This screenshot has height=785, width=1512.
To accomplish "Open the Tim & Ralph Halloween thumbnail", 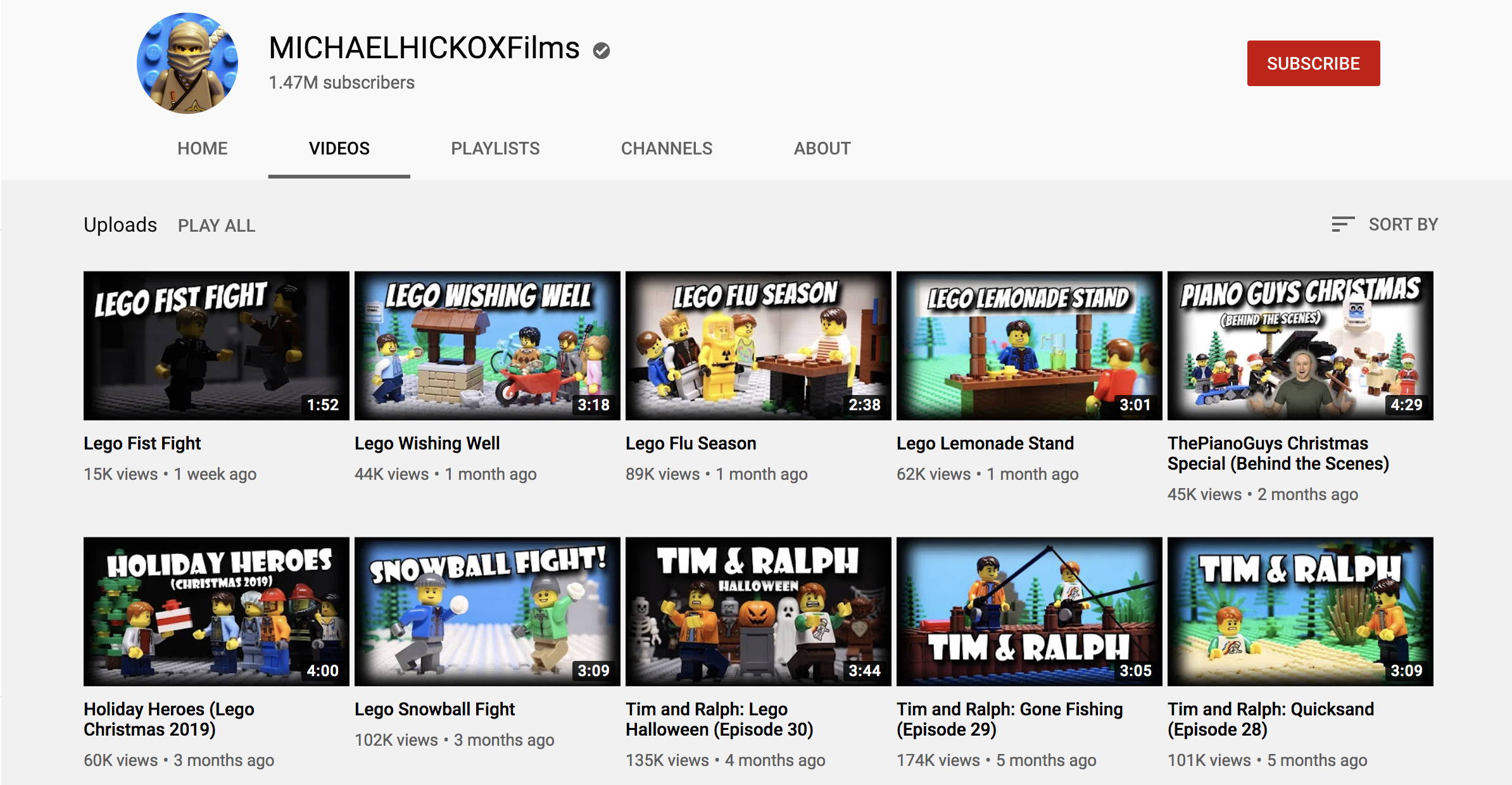I will coord(759,612).
